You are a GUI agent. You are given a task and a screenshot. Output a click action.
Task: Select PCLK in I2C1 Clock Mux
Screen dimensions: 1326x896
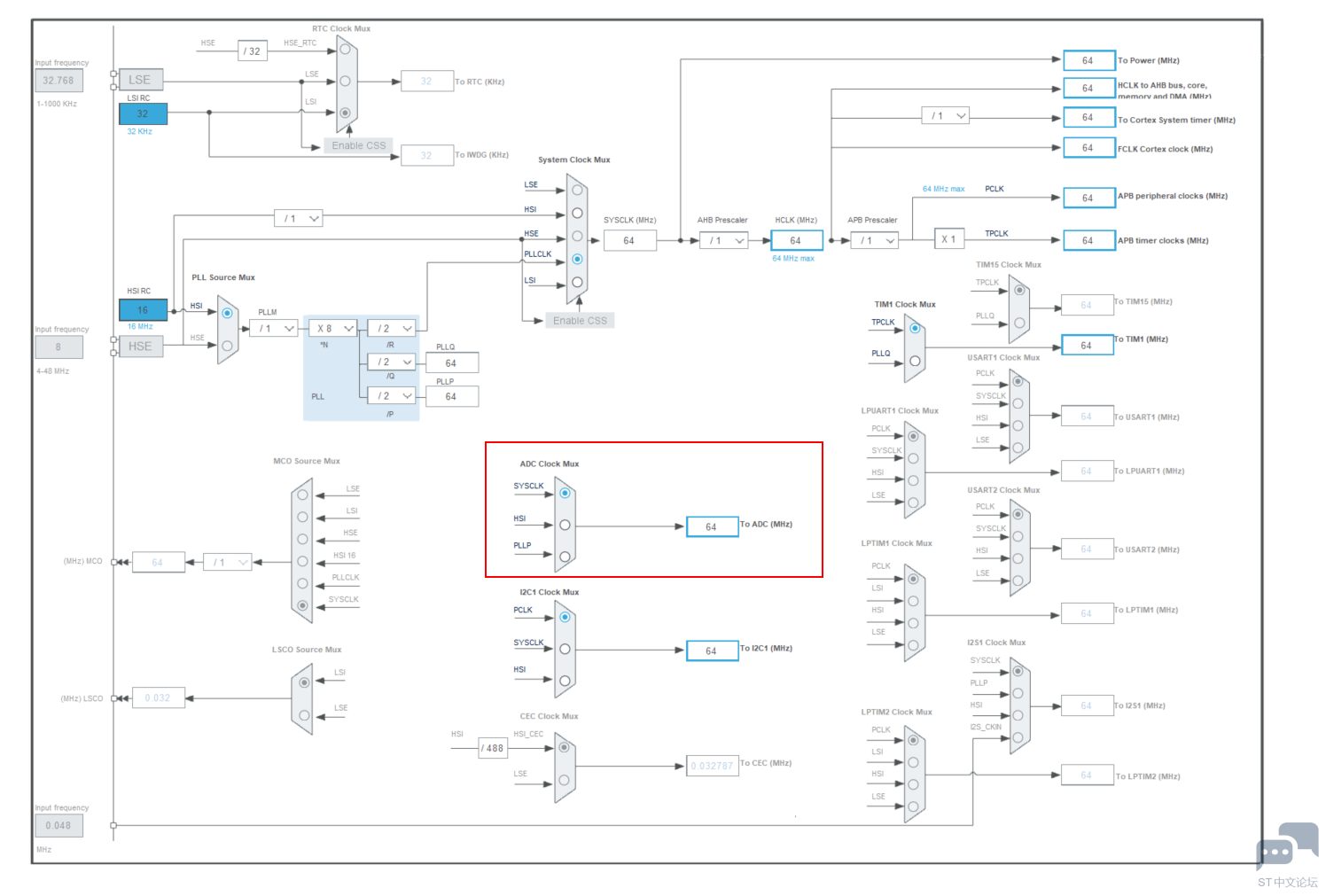(565, 617)
